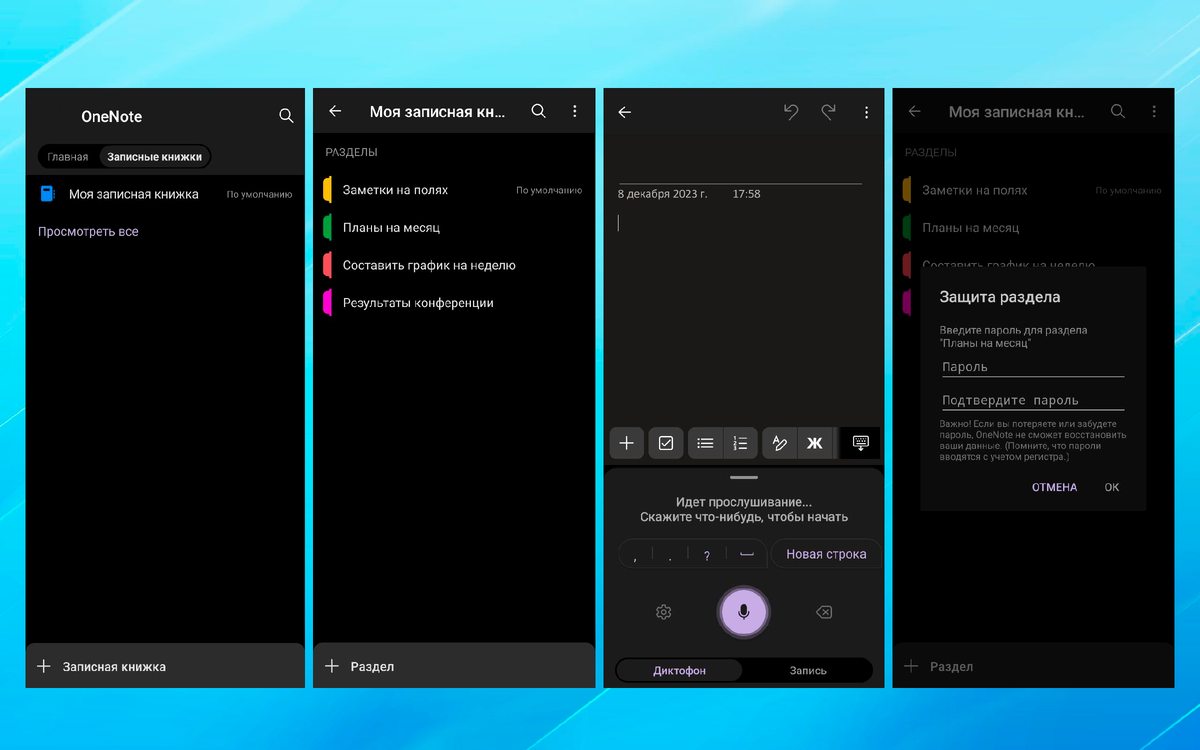Tap the Новая строка button
1200x750 pixels.
pos(826,554)
